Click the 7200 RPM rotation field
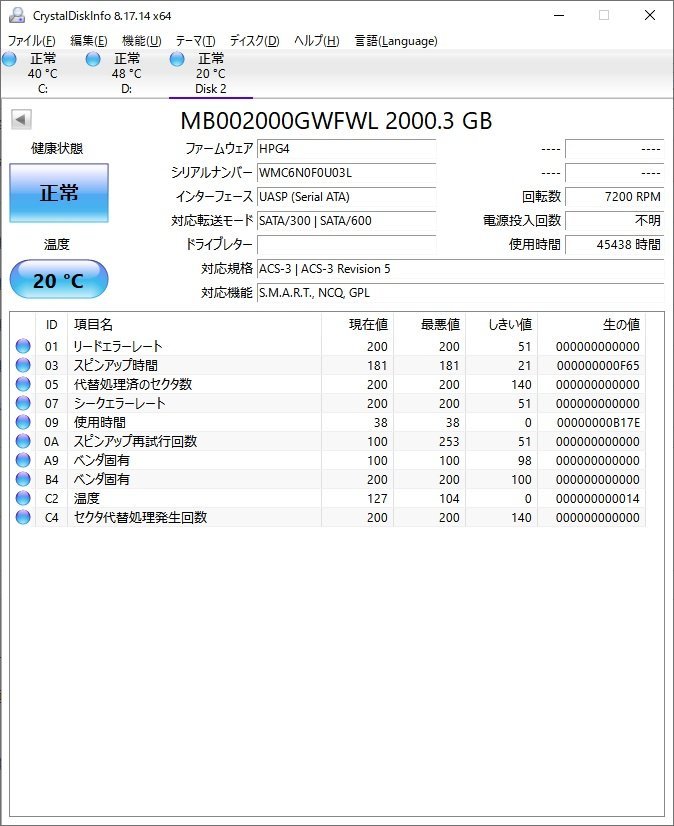 coord(614,196)
